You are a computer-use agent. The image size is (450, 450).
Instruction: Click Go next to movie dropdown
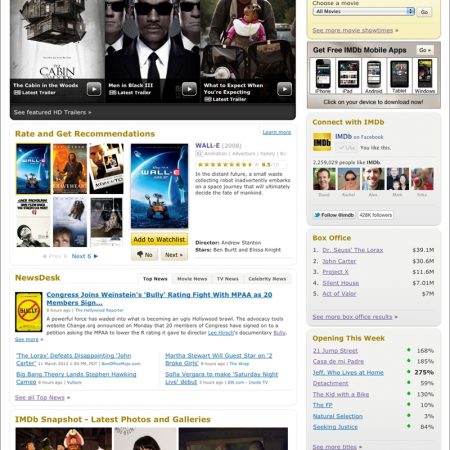(x=424, y=12)
